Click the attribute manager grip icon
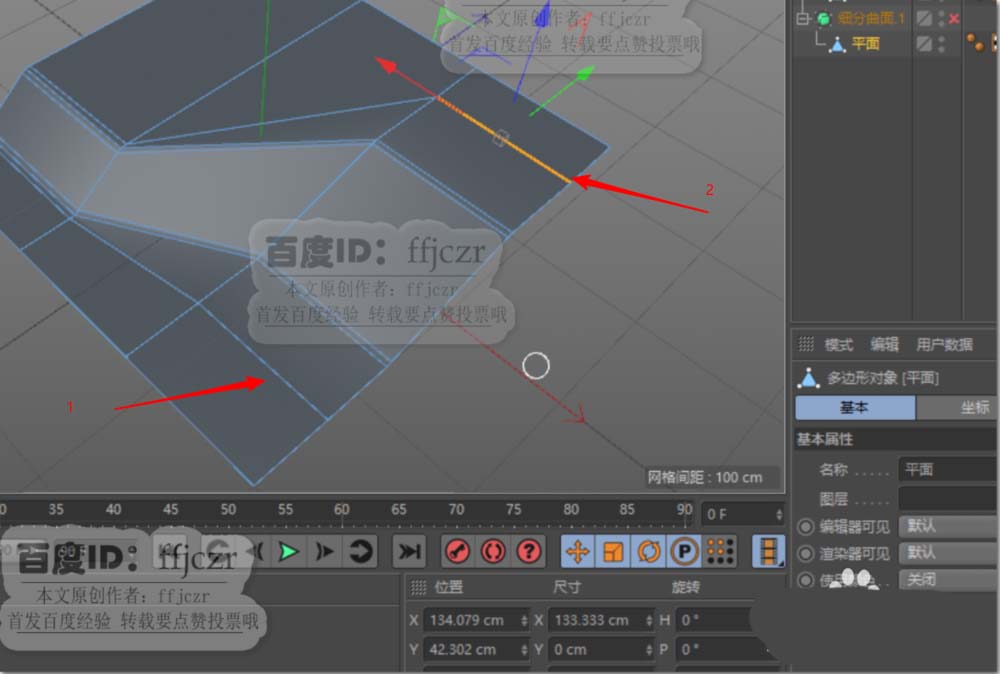This screenshot has width=1000, height=674. pyautogui.click(x=806, y=344)
